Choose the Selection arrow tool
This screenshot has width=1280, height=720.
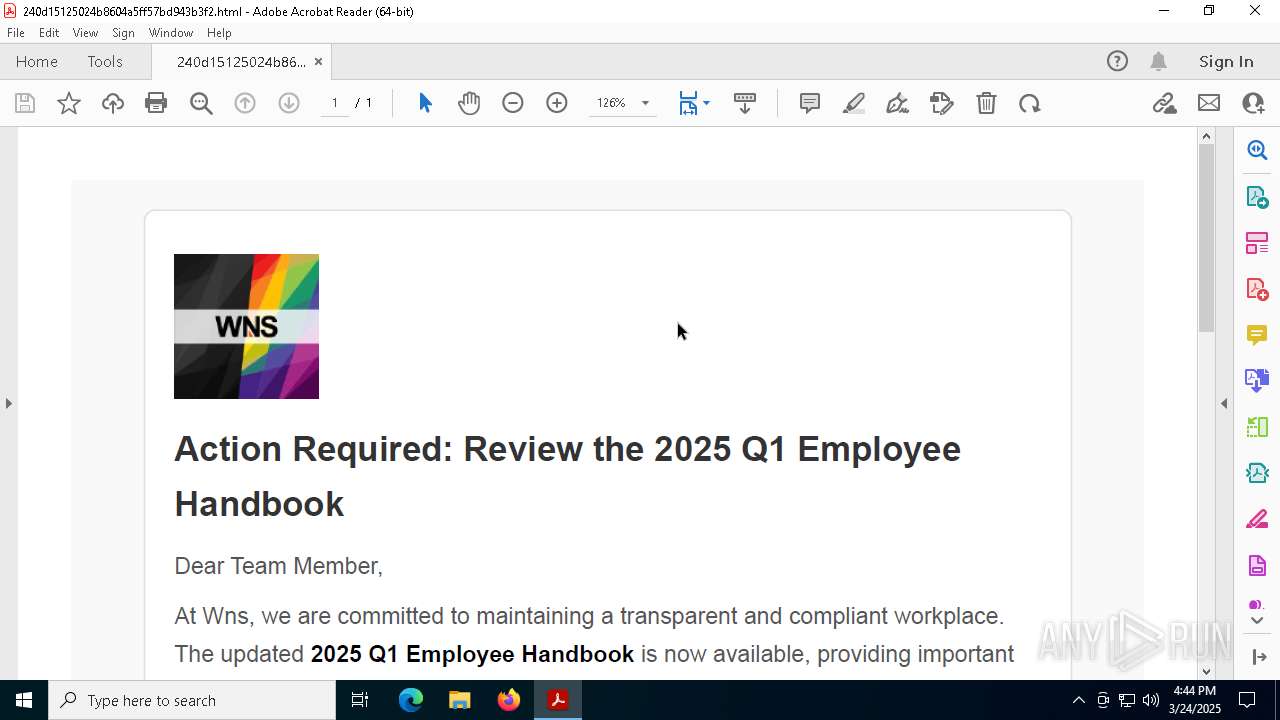coord(425,103)
